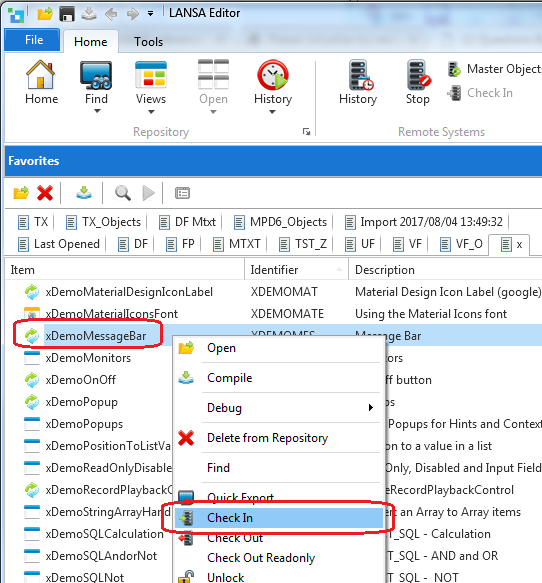Sort by the Identifier column header
The width and height of the screenshot is (542, 583).
click(x=296, y=270)
